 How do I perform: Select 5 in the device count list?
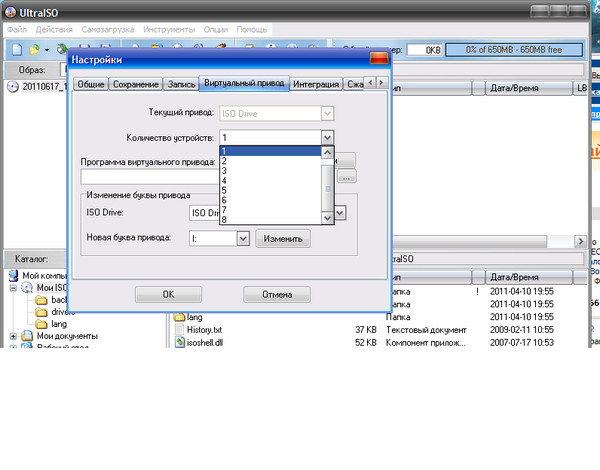tap(271, 191)
